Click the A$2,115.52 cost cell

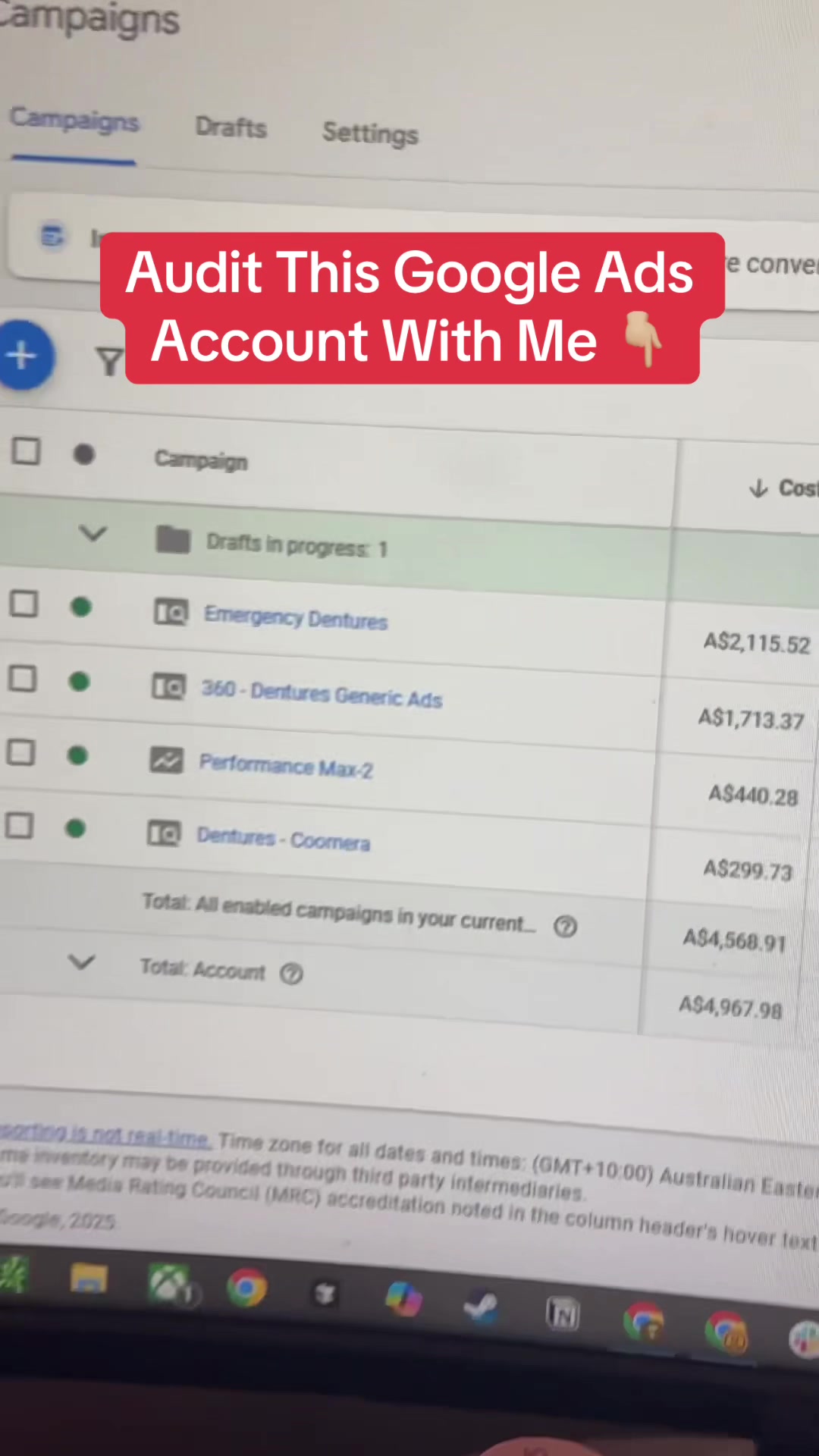tap(757, 644)
